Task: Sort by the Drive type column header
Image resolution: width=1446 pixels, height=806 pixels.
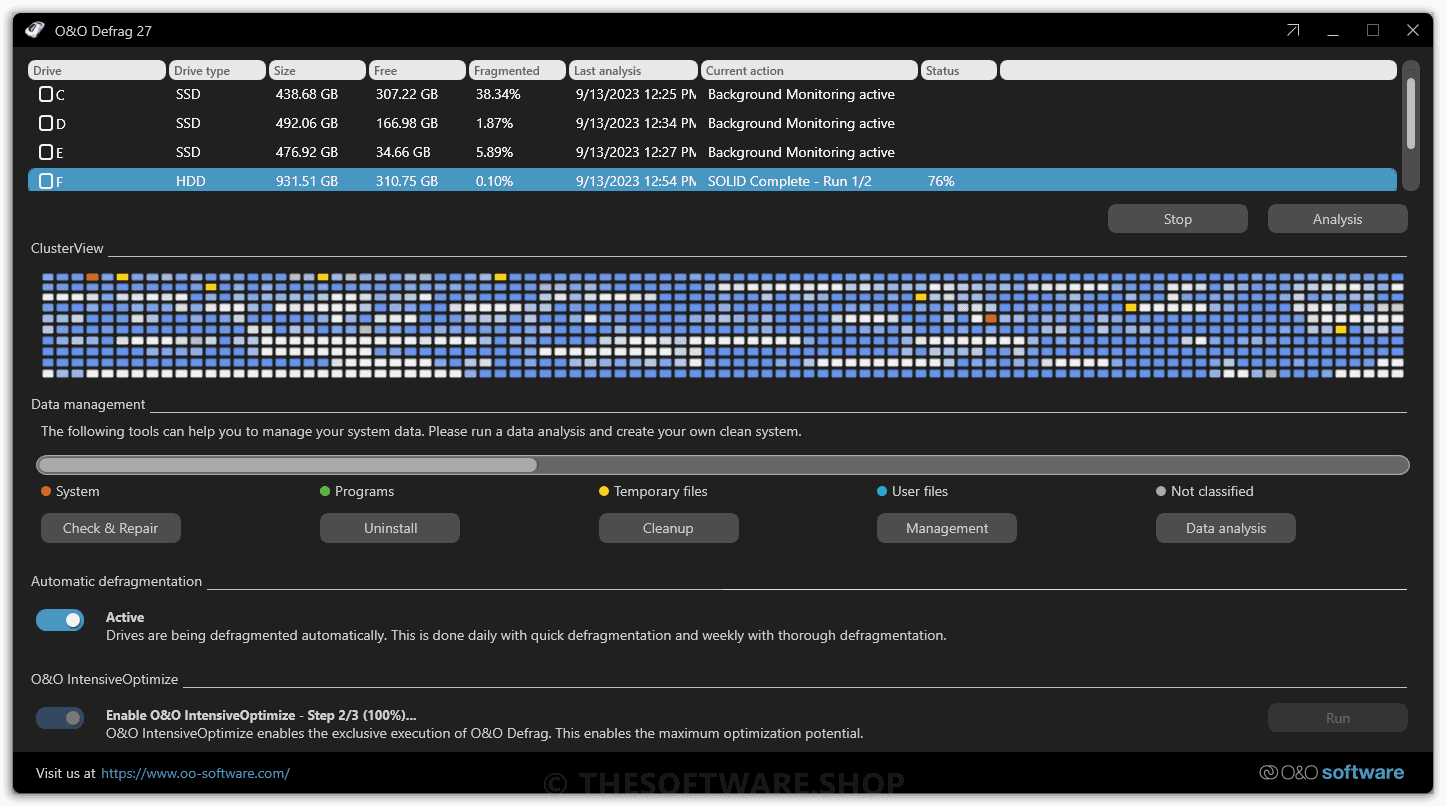Action: 217,70
